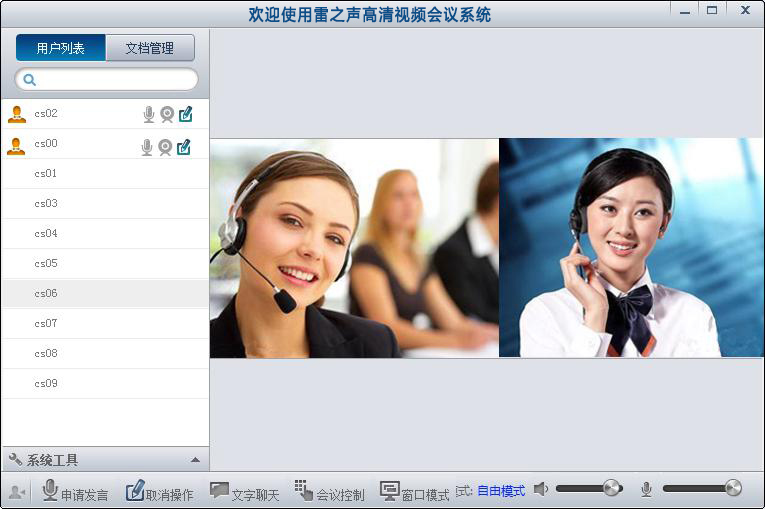
Task: Open 会议控制 meeting control
Action: point(329,490)
